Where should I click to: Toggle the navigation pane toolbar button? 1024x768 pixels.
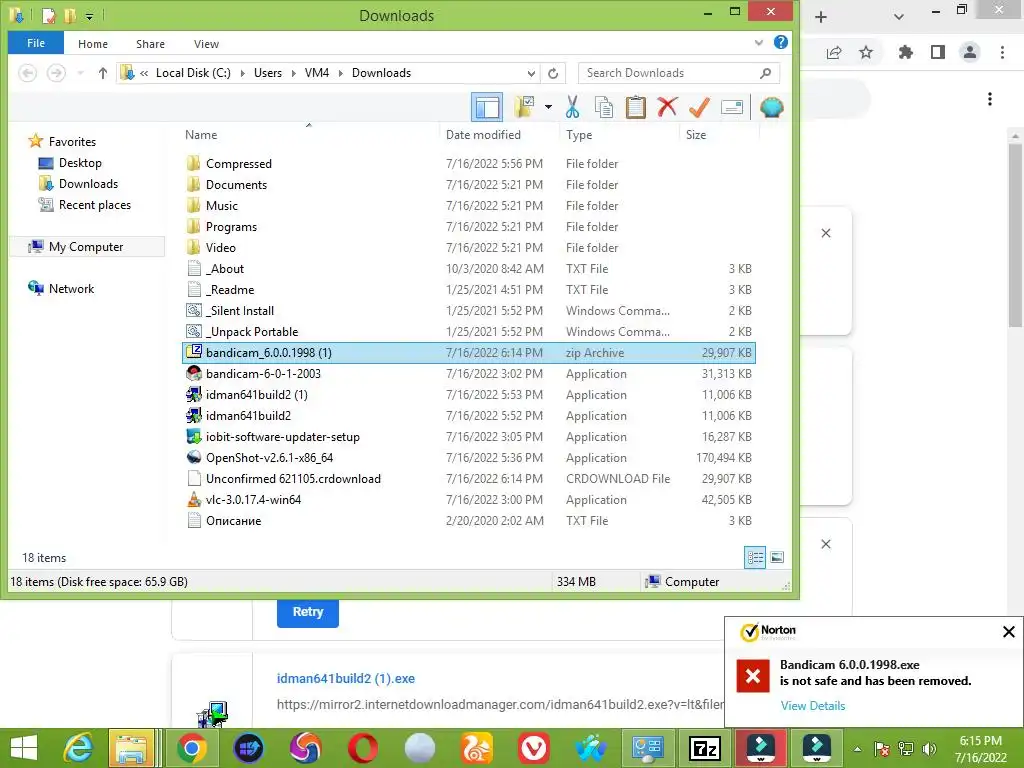pos(487,107)
